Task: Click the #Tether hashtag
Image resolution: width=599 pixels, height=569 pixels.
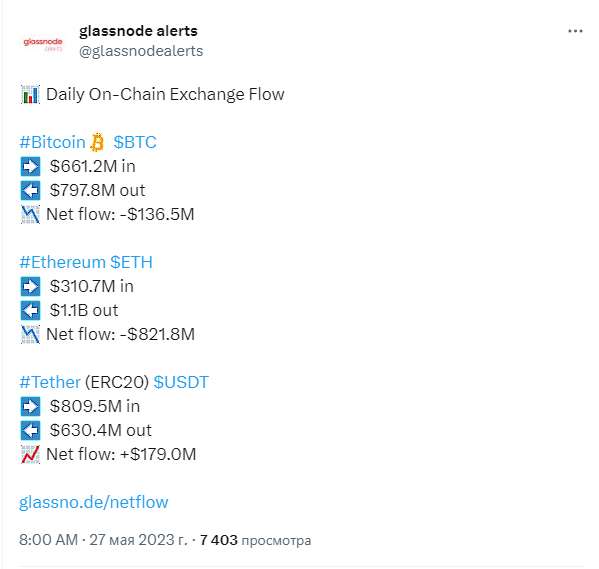Action: click(x=50, y=382)
